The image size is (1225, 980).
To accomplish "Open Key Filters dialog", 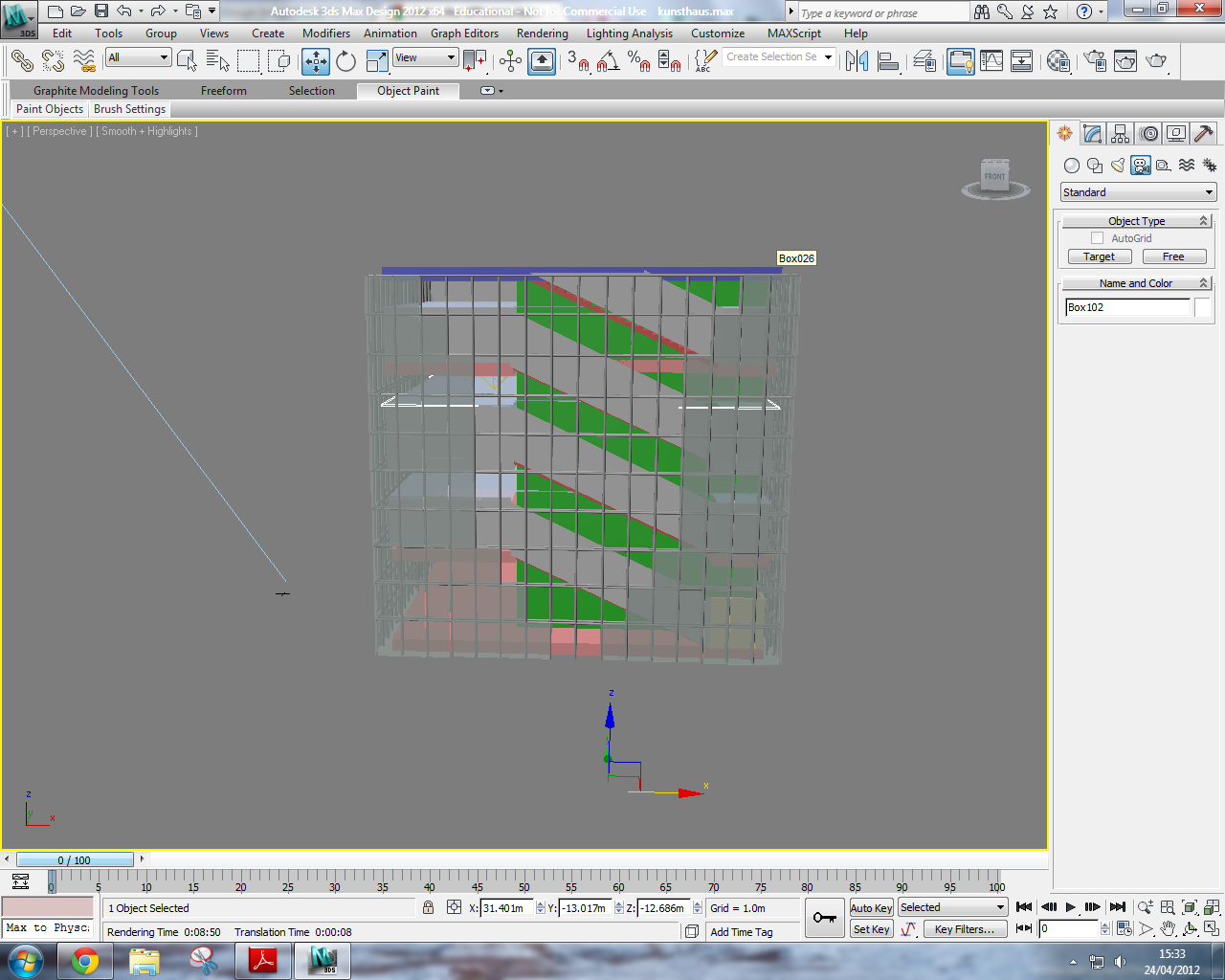I will click(964, 929).
